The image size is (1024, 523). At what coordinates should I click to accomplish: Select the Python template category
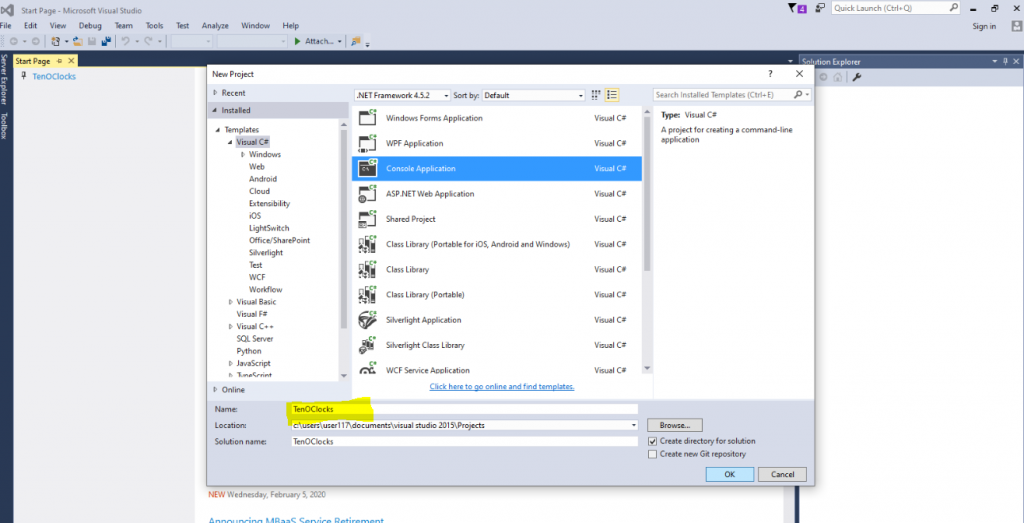pos(249,351)
